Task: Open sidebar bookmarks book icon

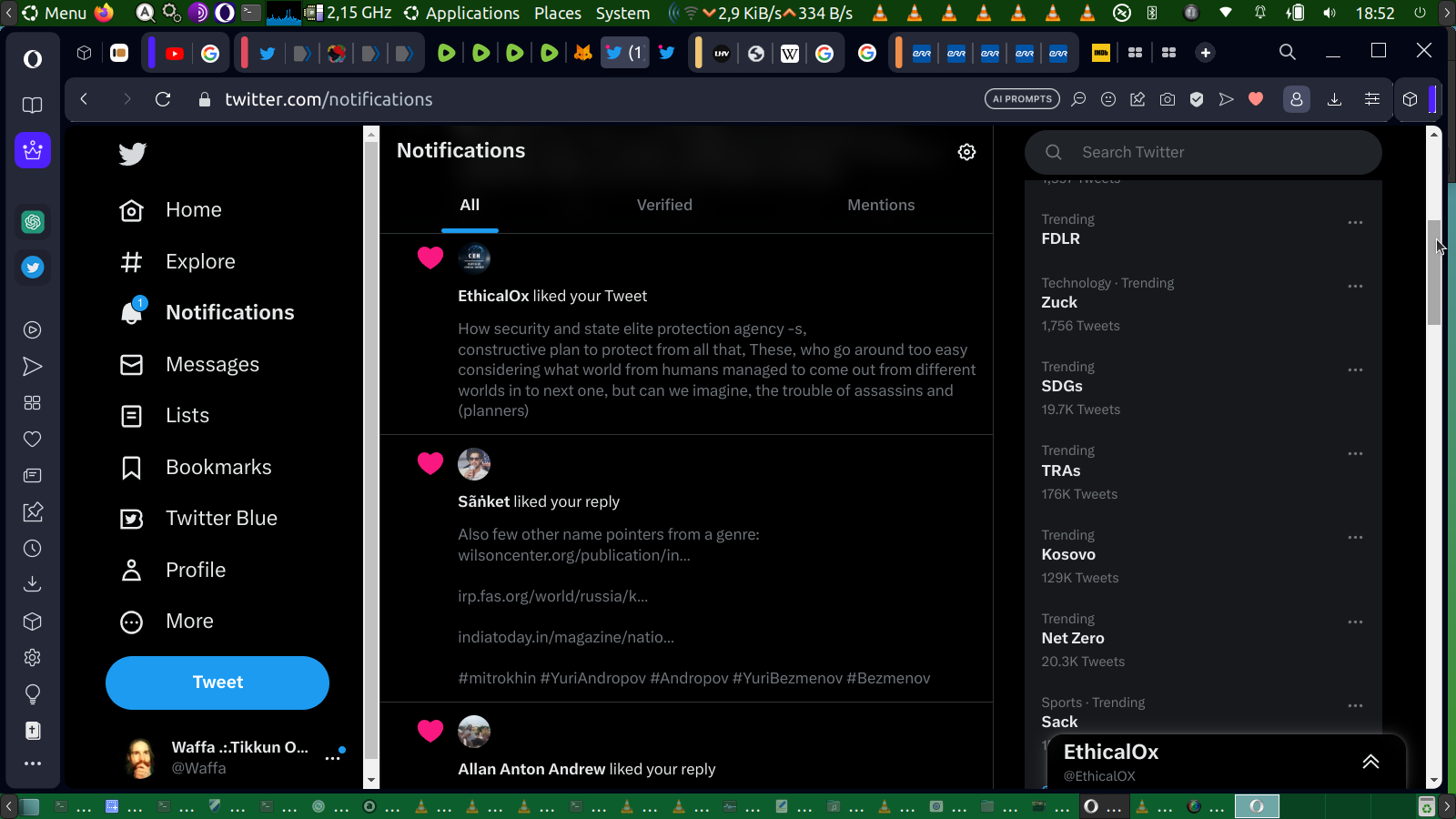Action: click(33, 106)
